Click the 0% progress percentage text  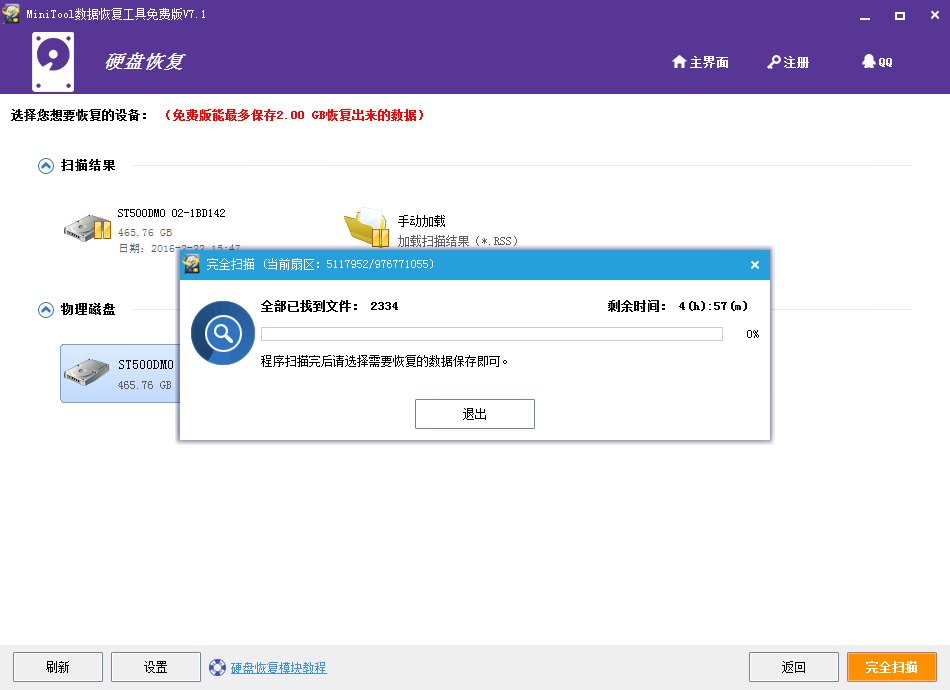click(752, 334)
